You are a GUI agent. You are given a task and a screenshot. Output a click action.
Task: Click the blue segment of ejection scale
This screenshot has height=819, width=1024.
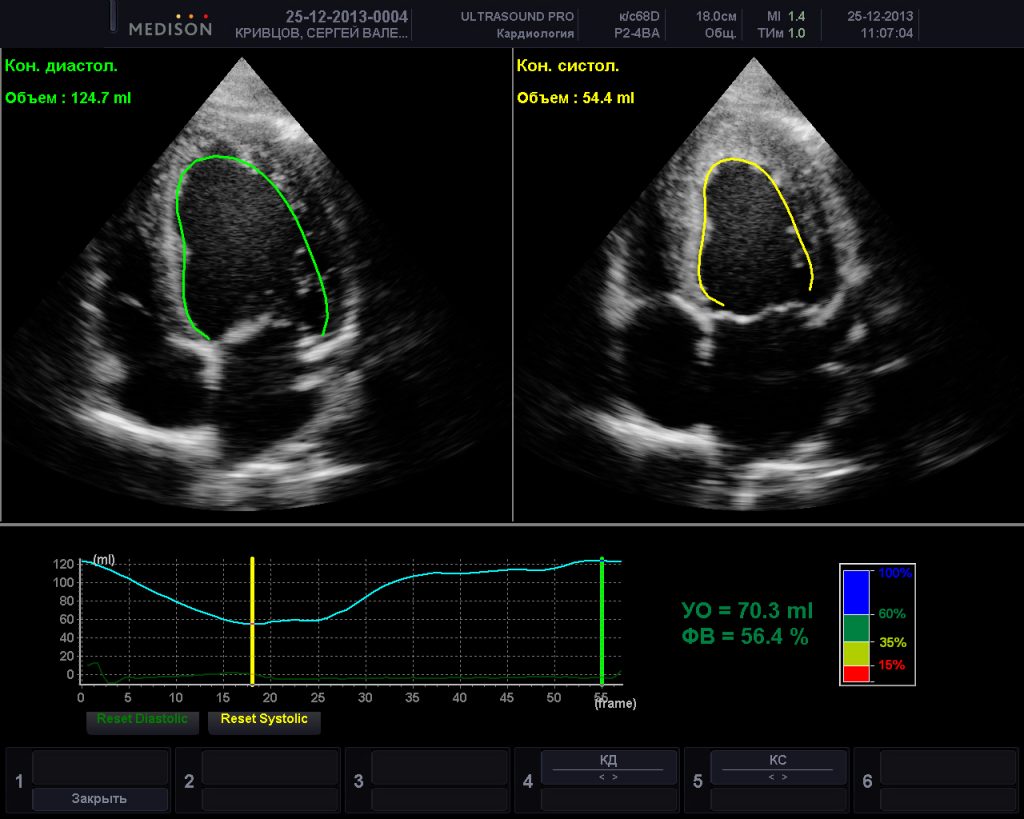[x=858, y=591]
